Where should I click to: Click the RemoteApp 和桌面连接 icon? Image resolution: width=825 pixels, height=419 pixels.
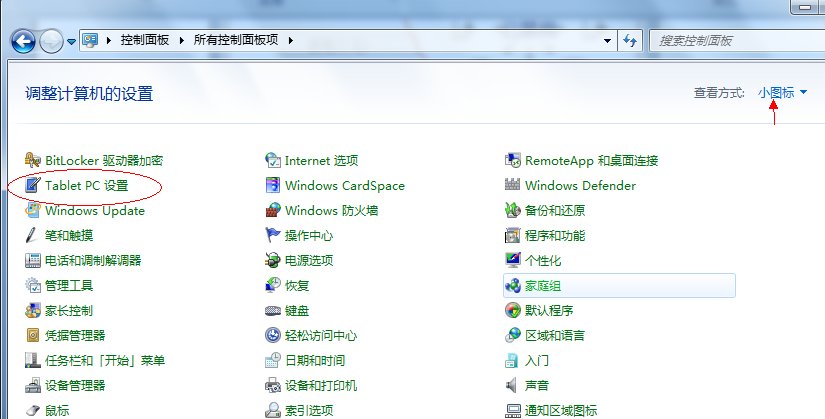pyautogui.click(x=512, y=160)
